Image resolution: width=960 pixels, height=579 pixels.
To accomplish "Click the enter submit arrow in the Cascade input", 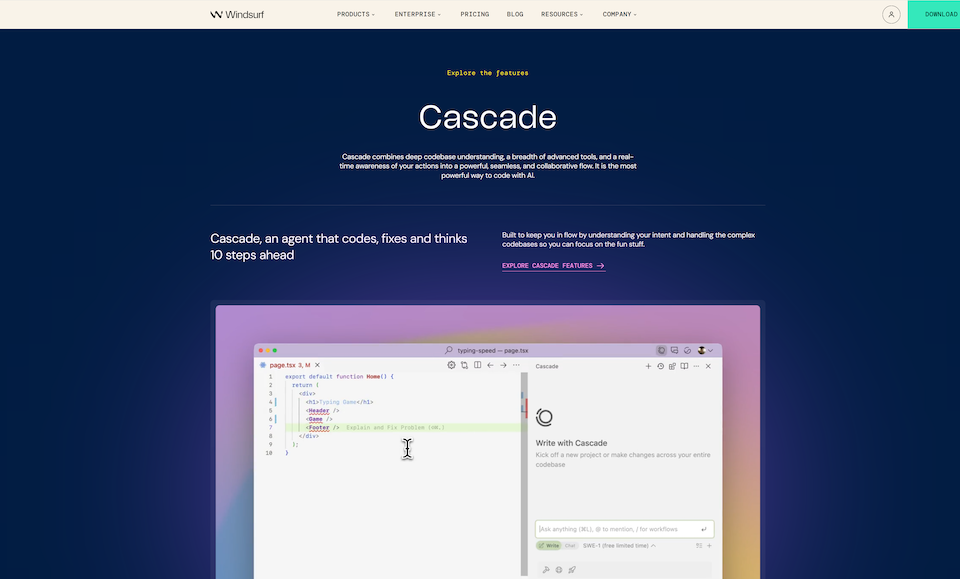I will (704, 529).
